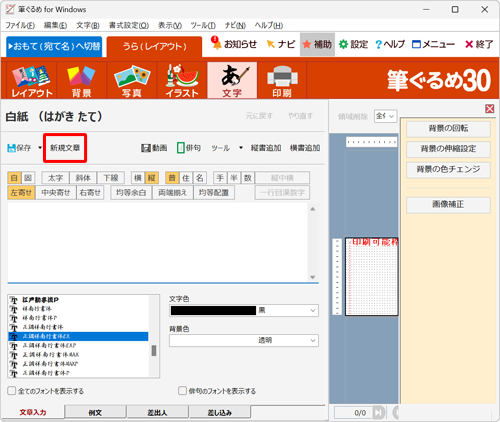Click the 画像補正 button

pyautogui.click(x=448, y=204)
